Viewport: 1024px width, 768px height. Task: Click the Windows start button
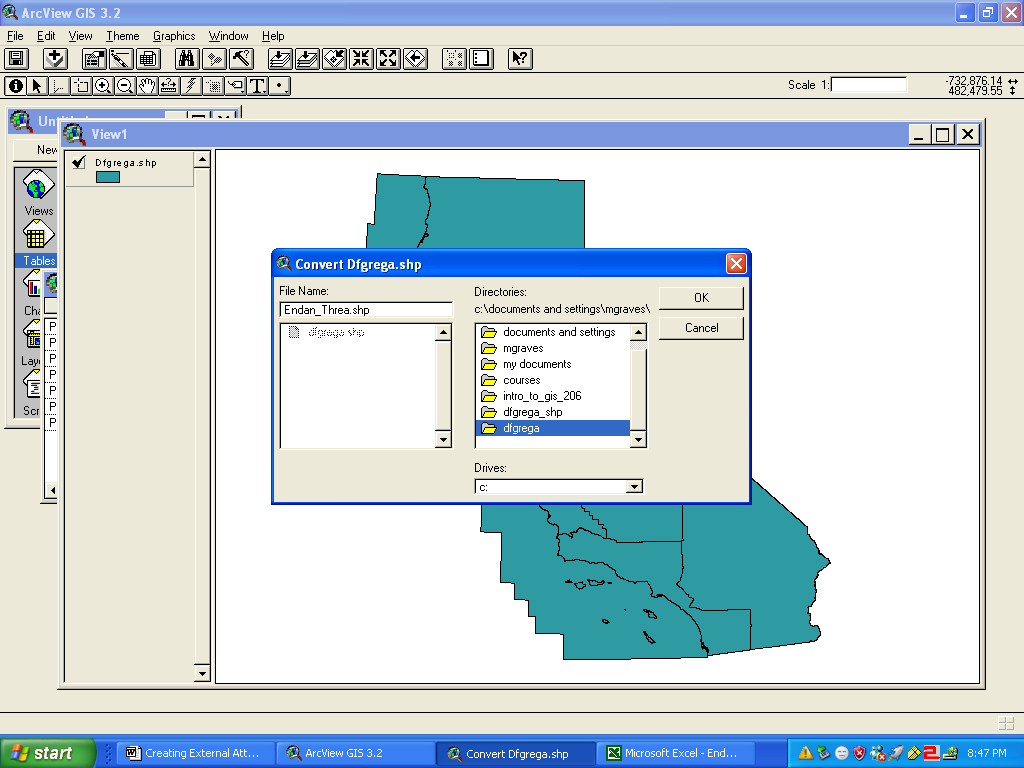click(47, 753)
